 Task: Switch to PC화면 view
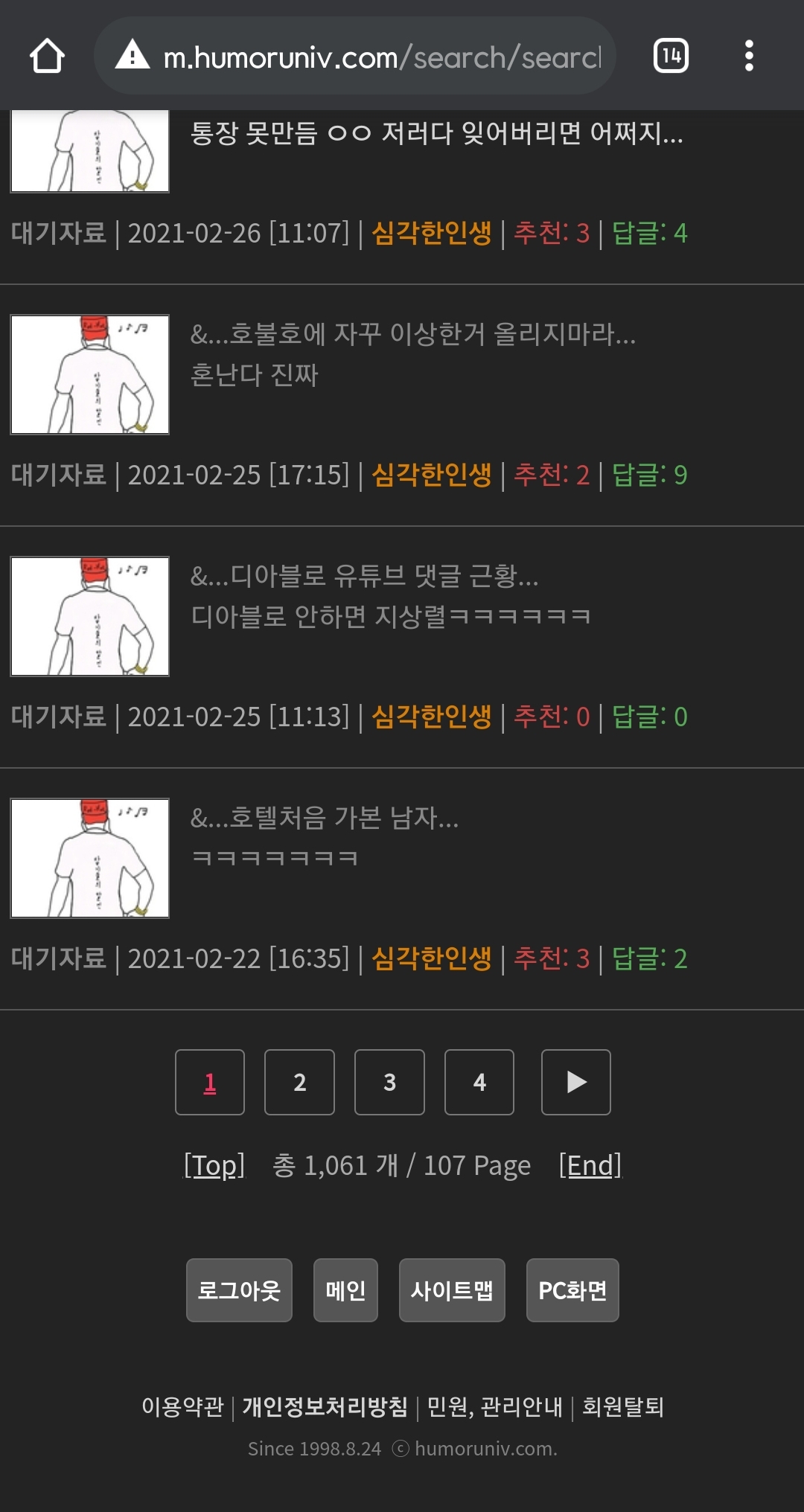pos(572,1290)
